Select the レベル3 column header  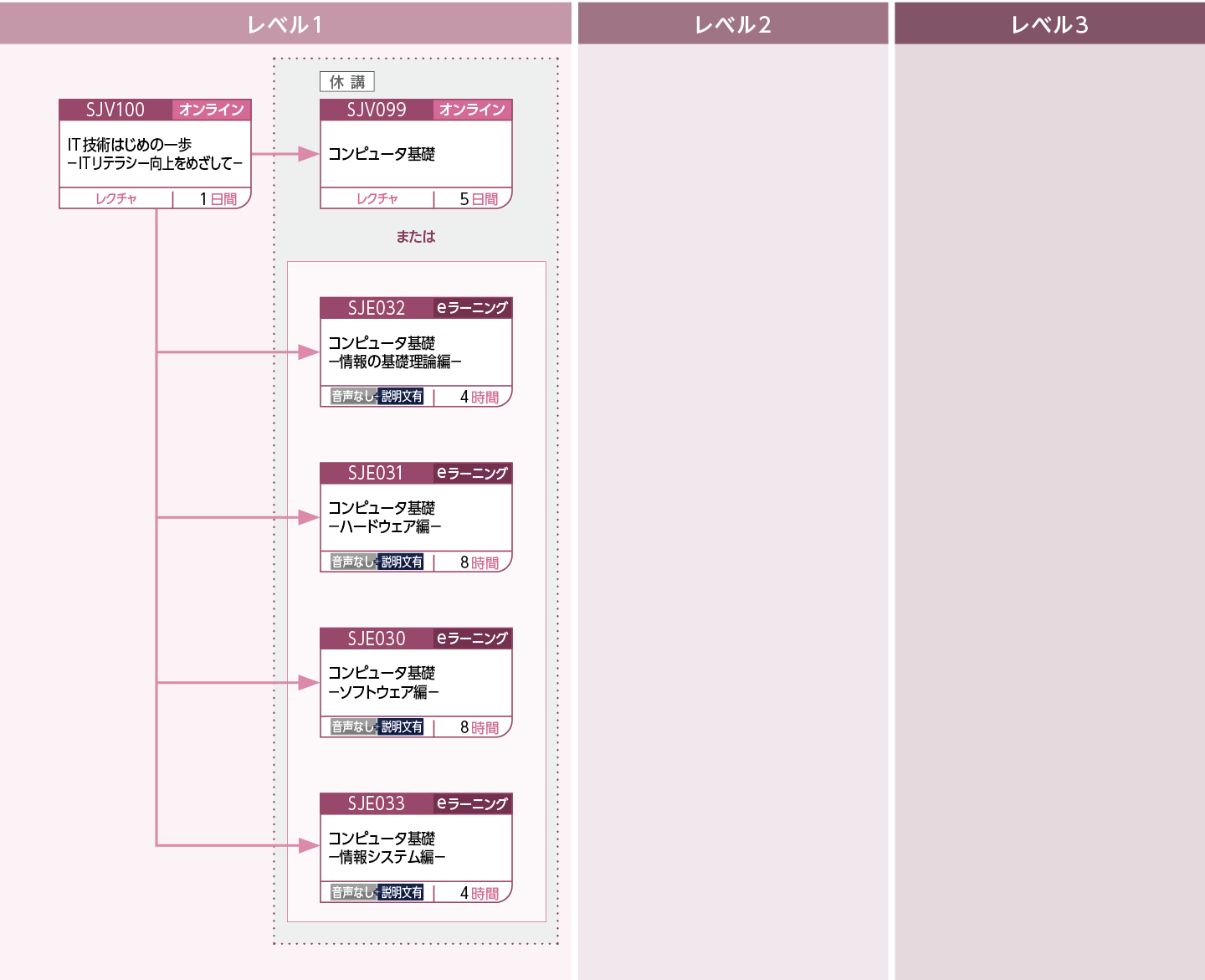[x=1050, y=23]
